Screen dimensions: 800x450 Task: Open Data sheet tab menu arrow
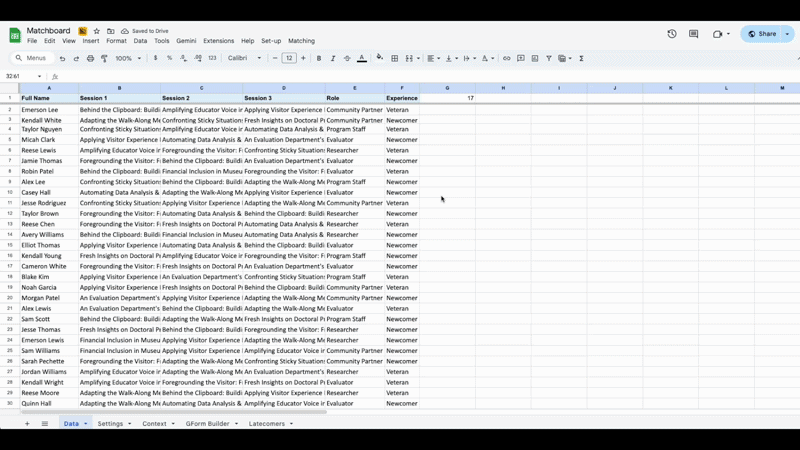coord(85,423)
